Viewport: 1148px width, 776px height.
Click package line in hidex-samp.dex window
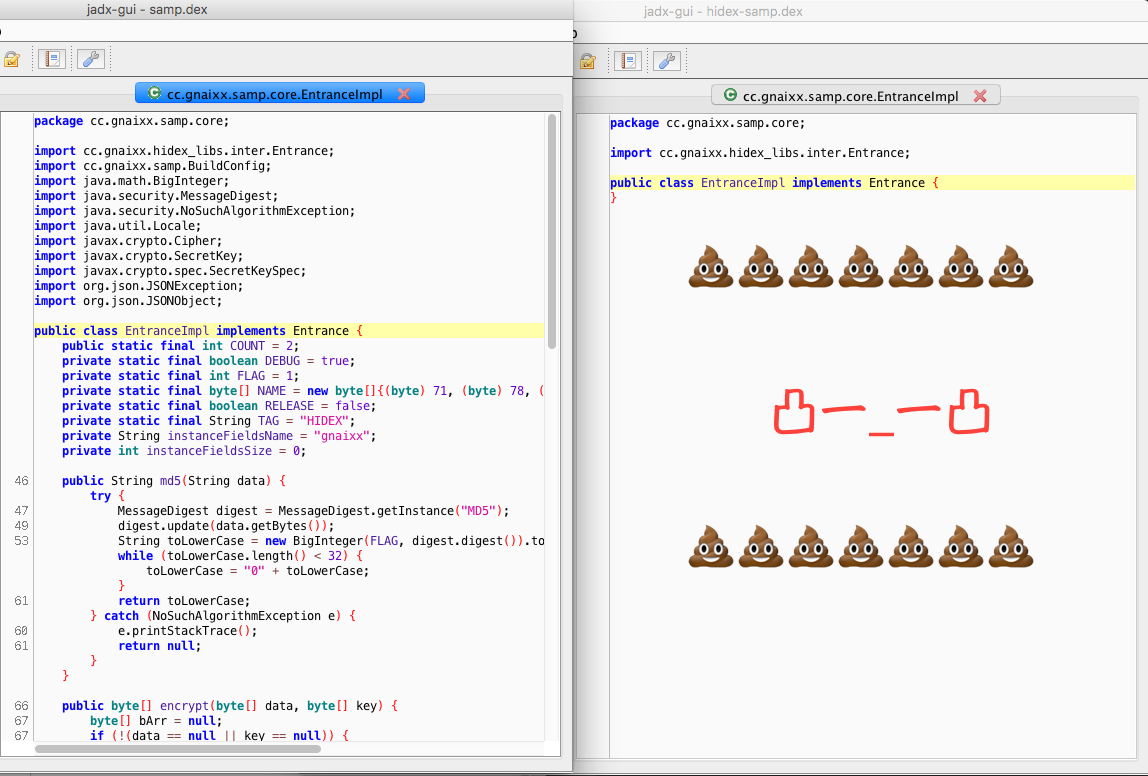707,123
